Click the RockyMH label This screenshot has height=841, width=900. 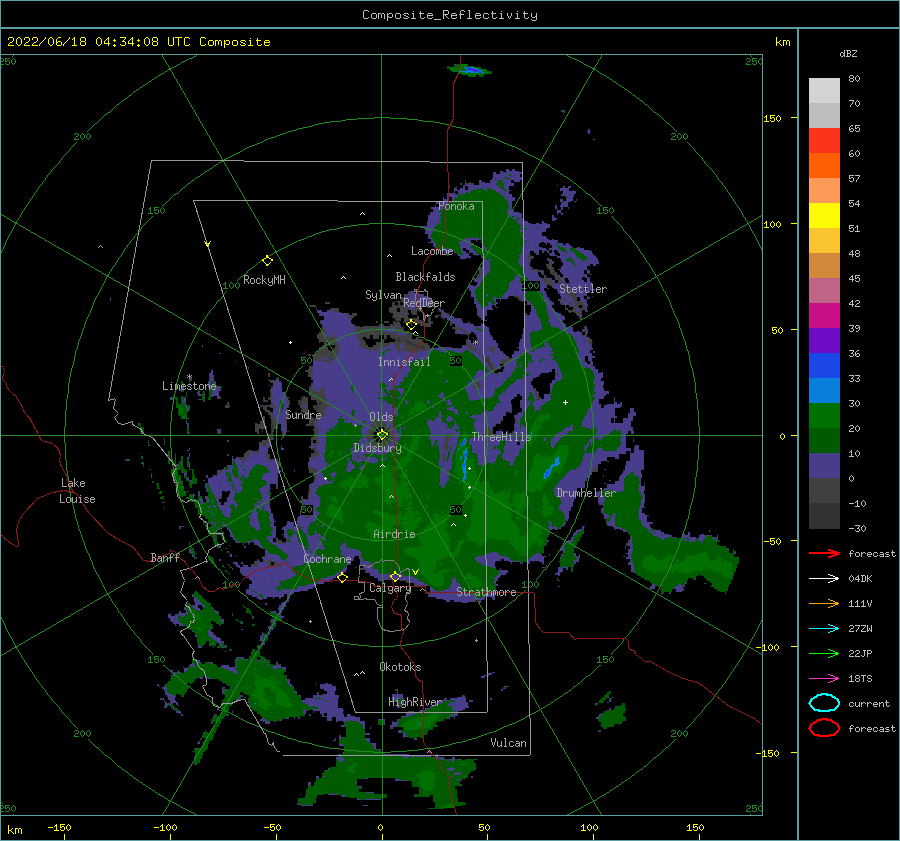tap(264, 280)
